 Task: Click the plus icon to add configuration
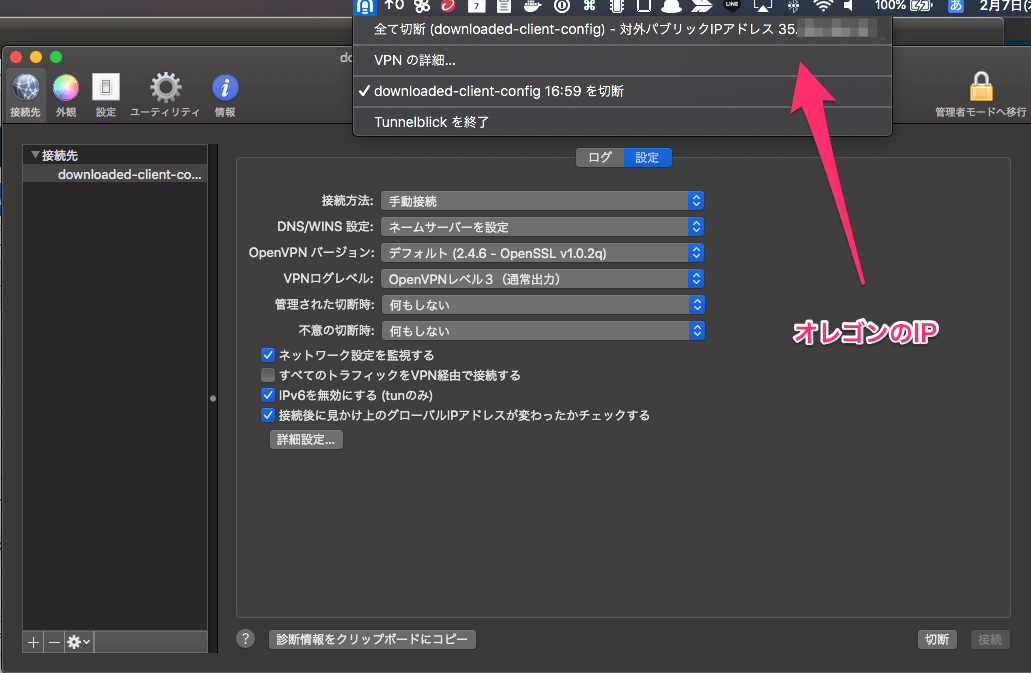[33, 642]
